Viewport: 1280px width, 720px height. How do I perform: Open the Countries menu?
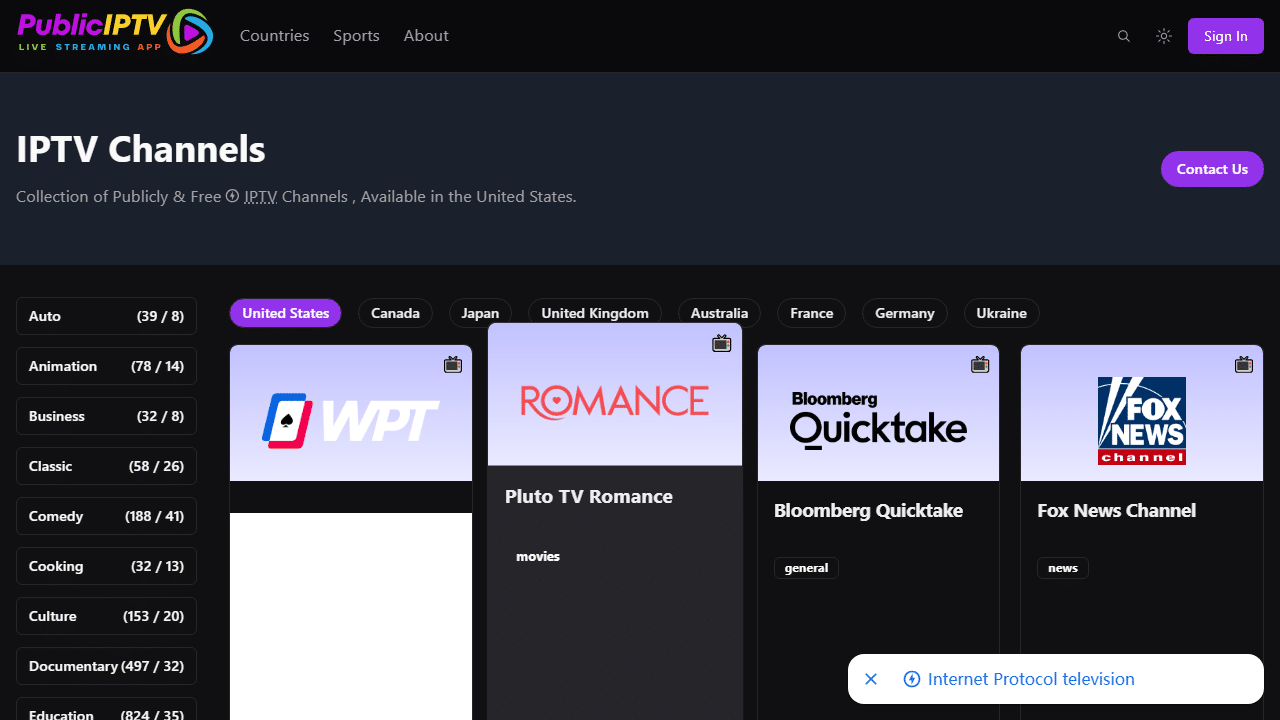pos(275,36)
